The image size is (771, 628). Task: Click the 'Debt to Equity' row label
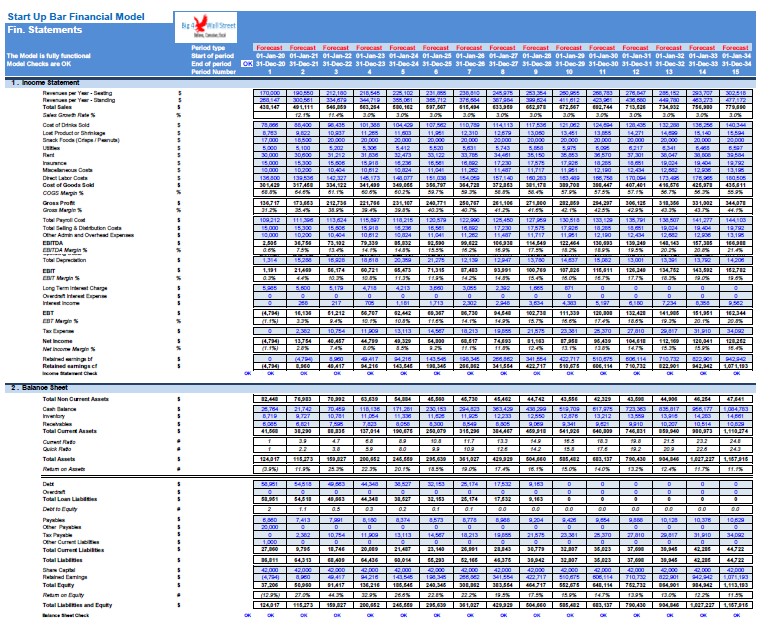[61, 509]
